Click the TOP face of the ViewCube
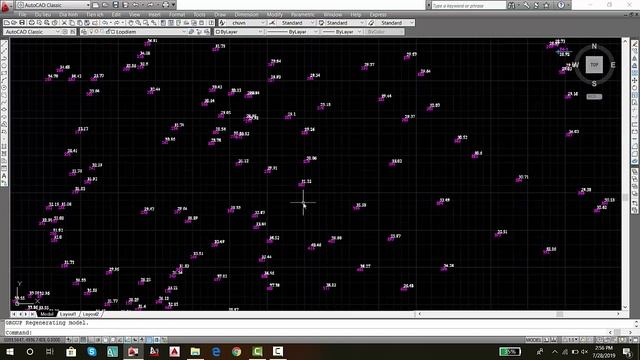This screenshot has width=640, height=360. [594, 65]
